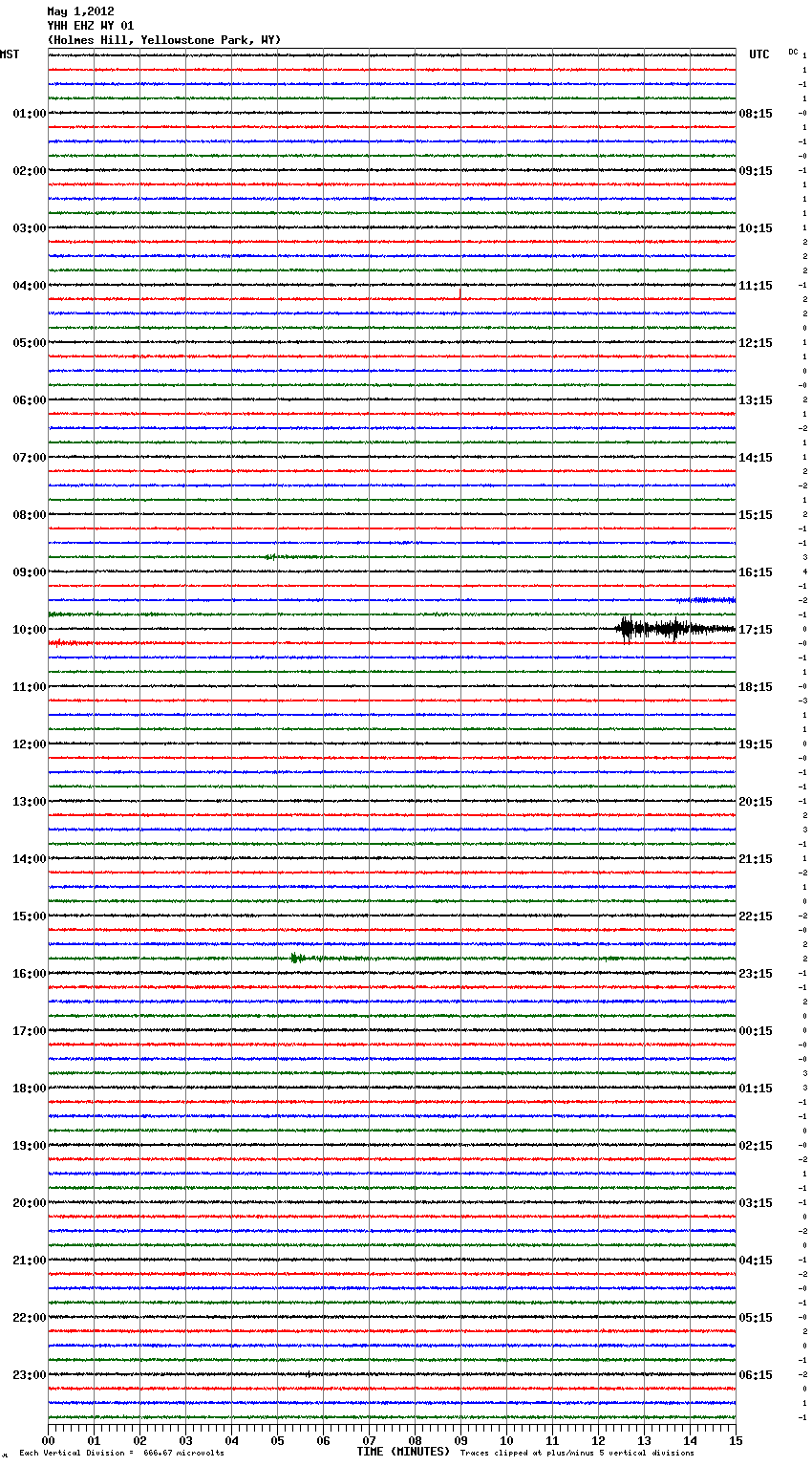Select the 11:00 MST time label
The image size is (812, 1466).
pos(30,687)
